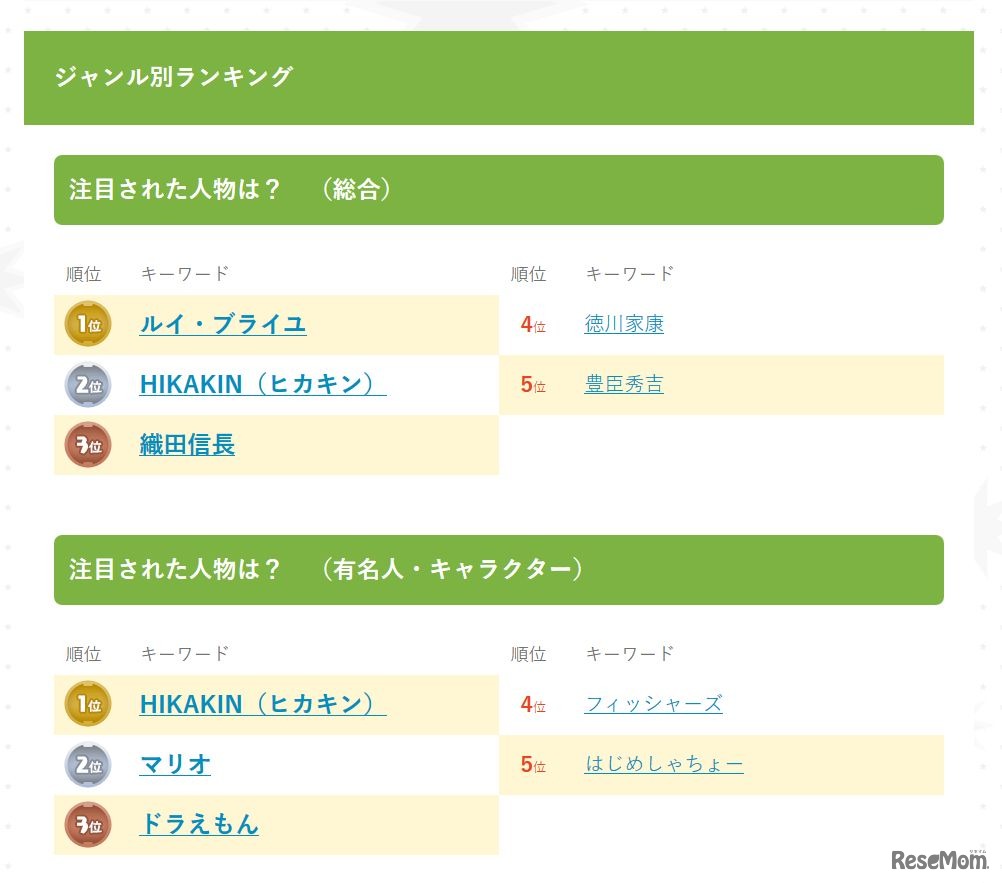Image resolution: width=1002 pixels, height=883 pixels.
Task: Click the red 4位 marker beside 徳川家康
Action: click(x=531, y=324)
